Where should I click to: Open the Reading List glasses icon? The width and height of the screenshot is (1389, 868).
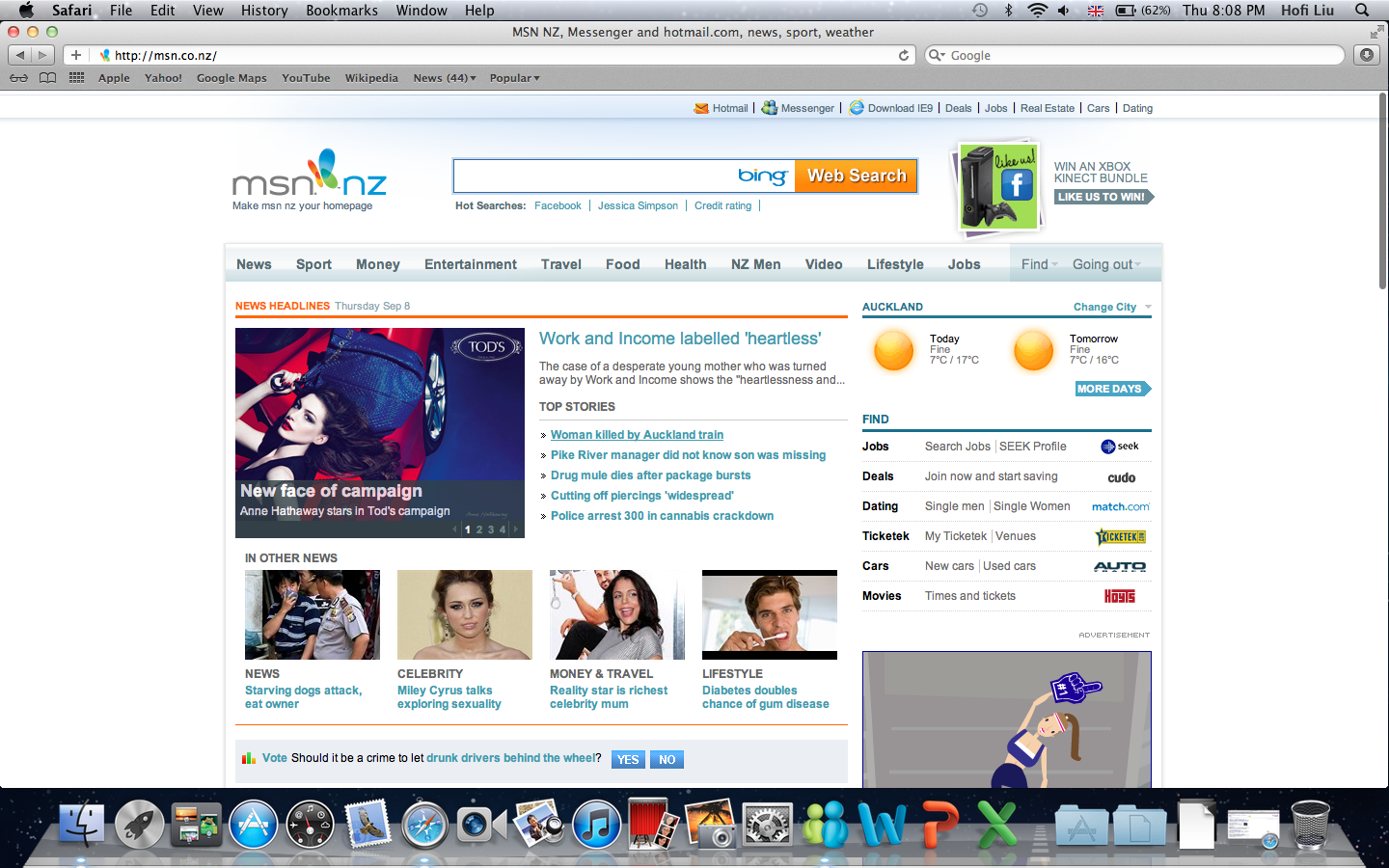pos(18,78)
